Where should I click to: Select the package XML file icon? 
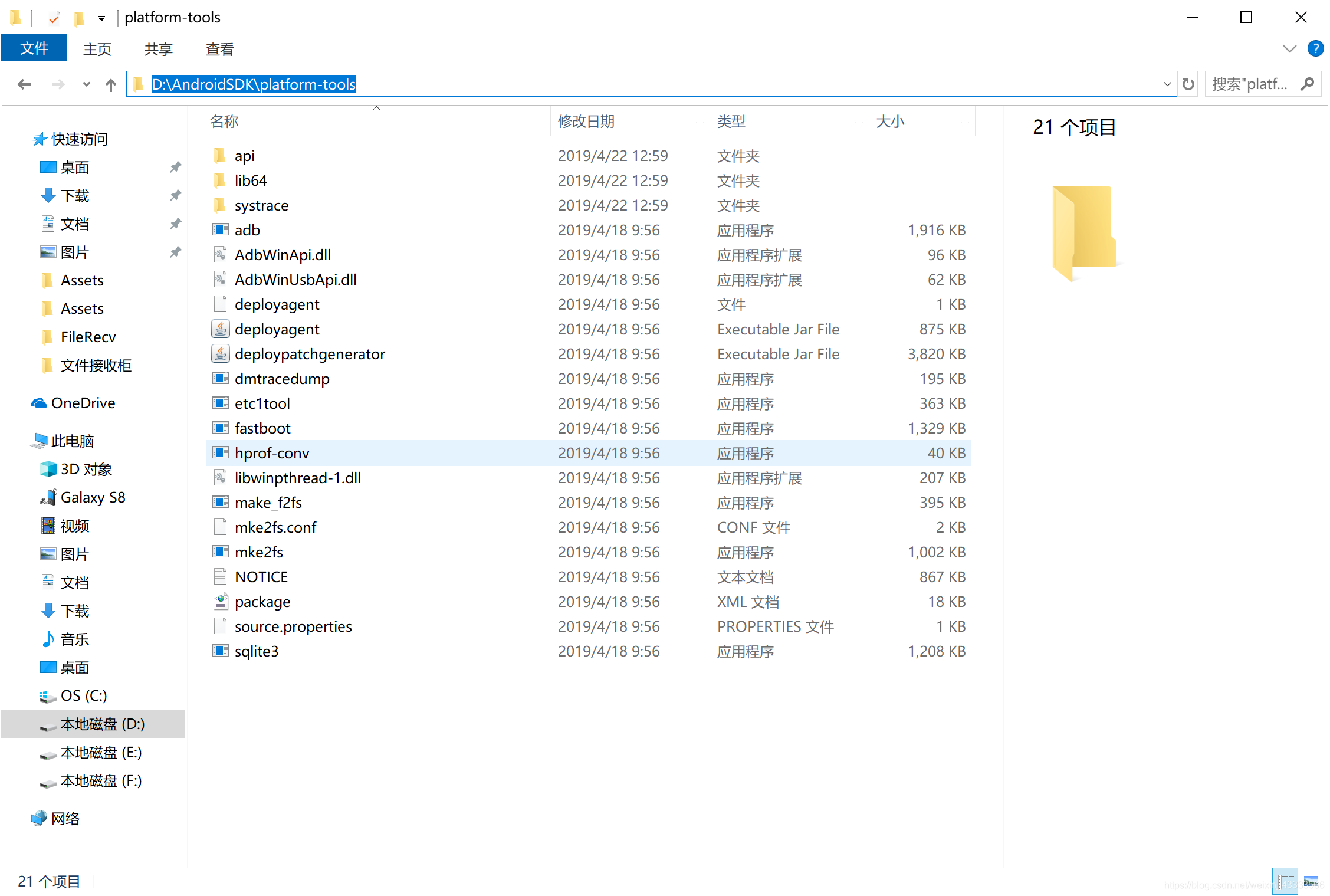(220, 602)
